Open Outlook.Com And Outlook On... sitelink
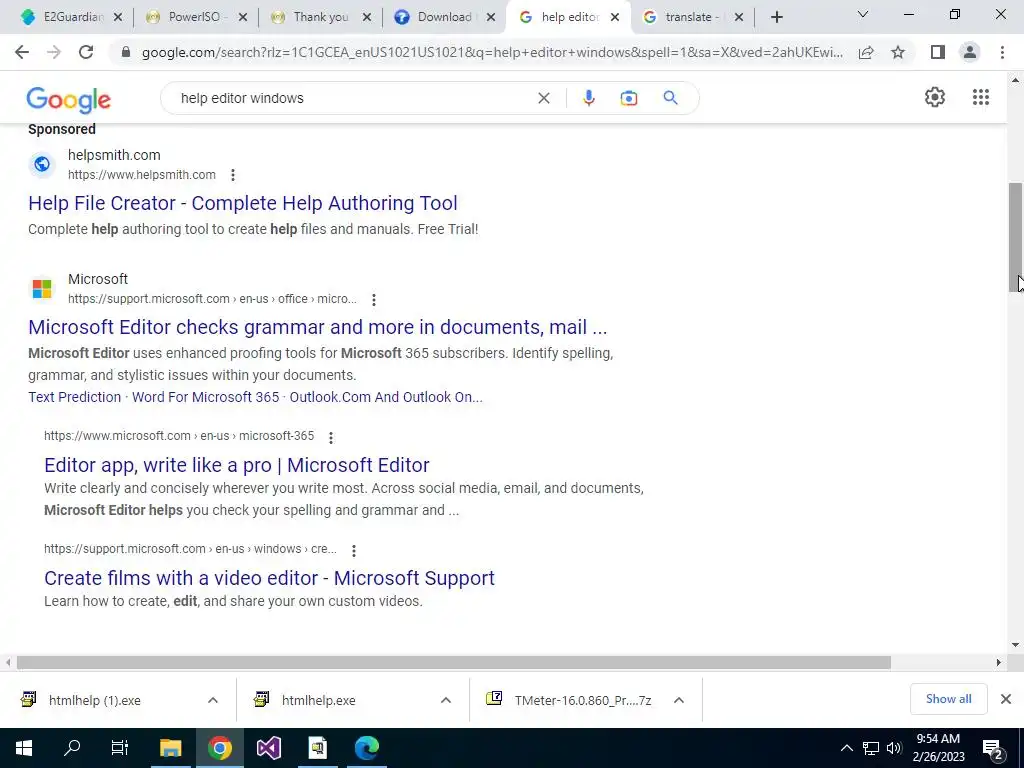Screen dimensions: 1024x768 386,397
